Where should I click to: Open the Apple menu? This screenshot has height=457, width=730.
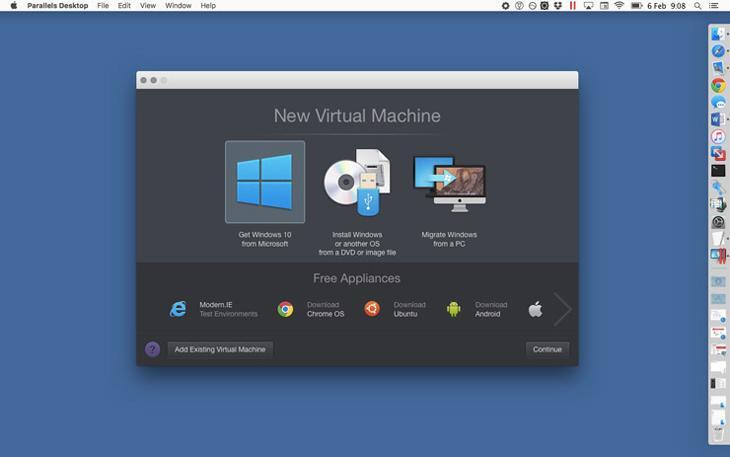click(14, 6)
